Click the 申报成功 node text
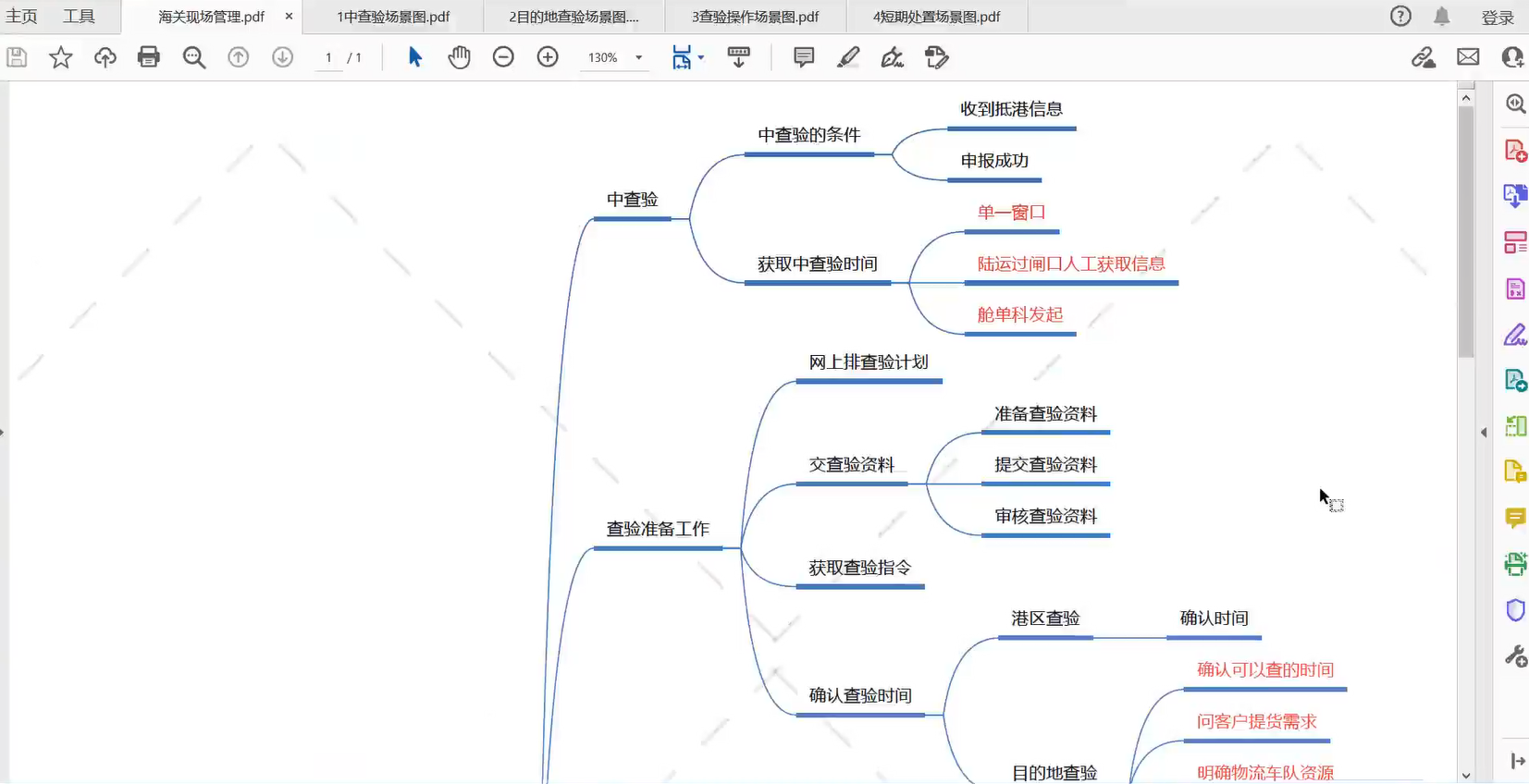 (994, 161)
